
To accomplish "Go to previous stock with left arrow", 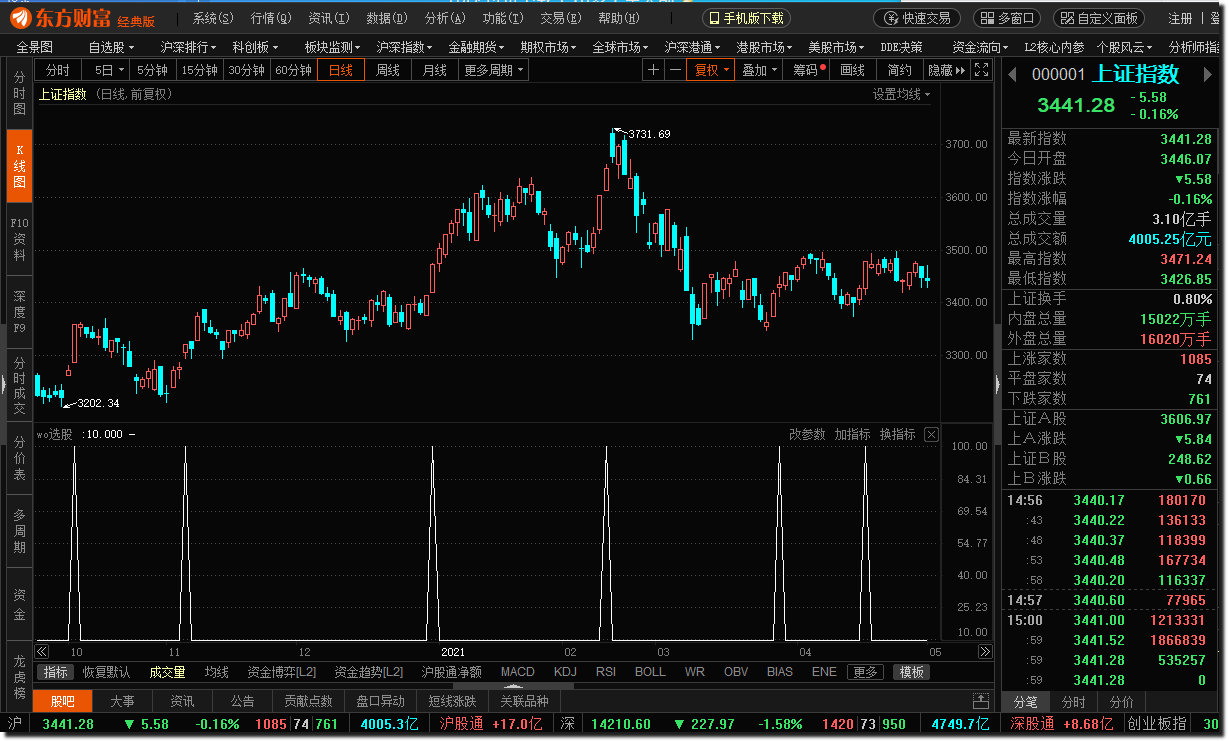I will click(x=1012, y=74).
